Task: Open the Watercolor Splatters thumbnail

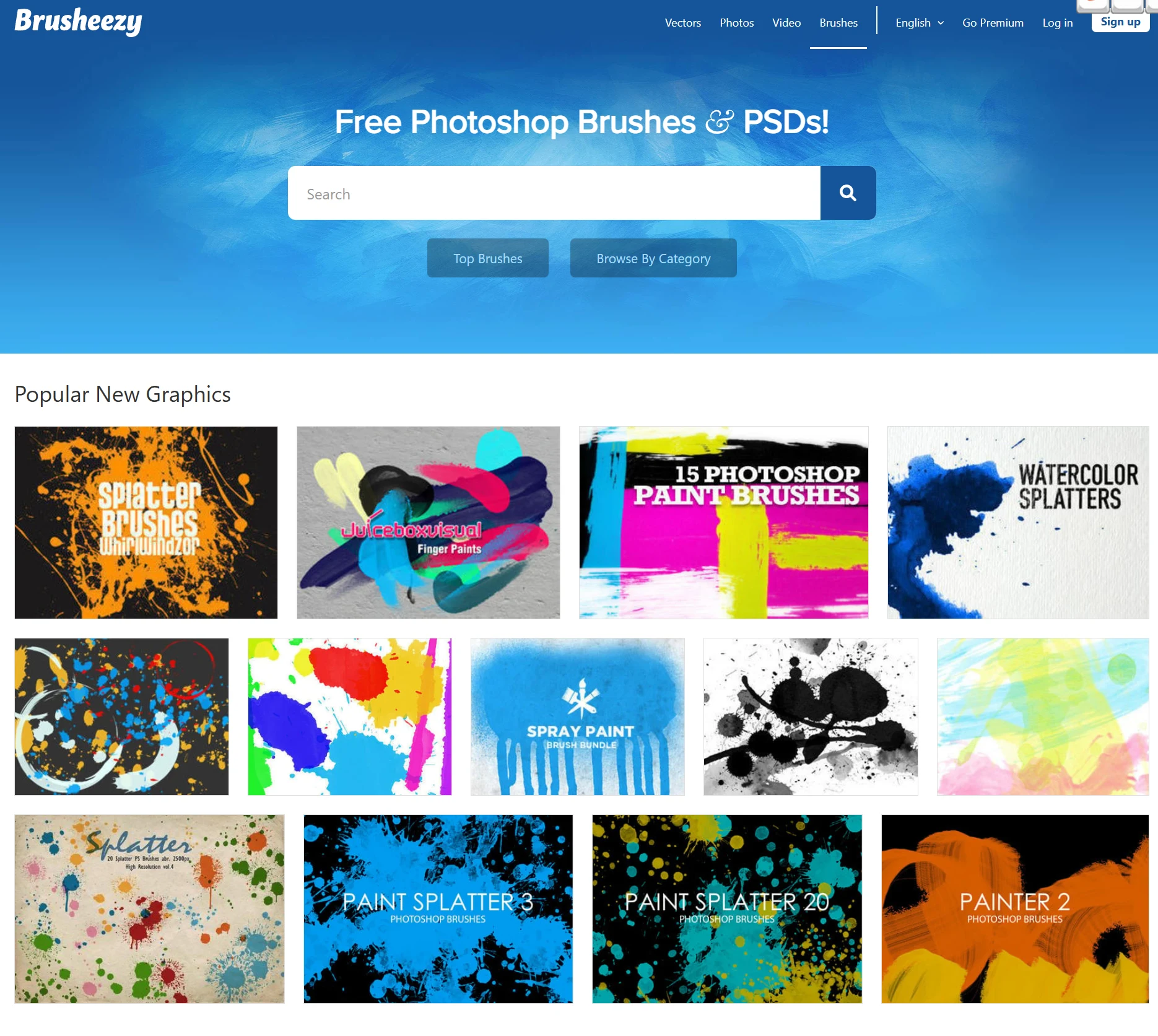Action: pyautogui.click(x=1018, y=523)
